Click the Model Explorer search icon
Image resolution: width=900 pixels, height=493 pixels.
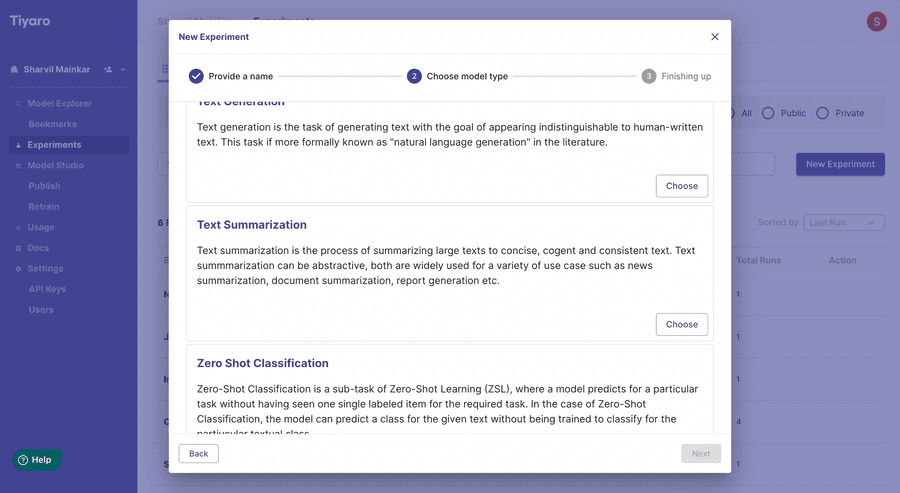click(18, 104)
